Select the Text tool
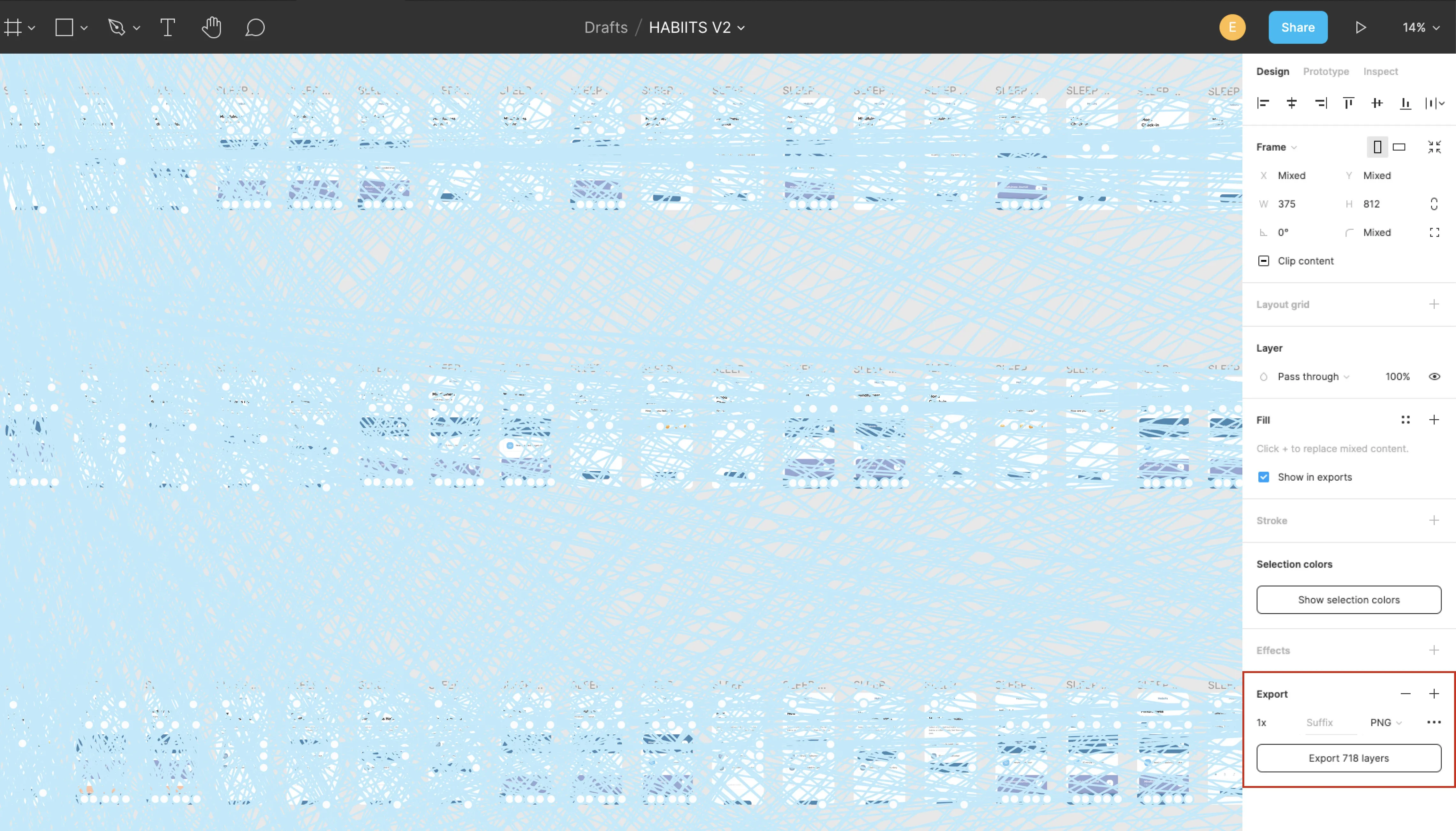1456x831 pixels. [167, 27]
